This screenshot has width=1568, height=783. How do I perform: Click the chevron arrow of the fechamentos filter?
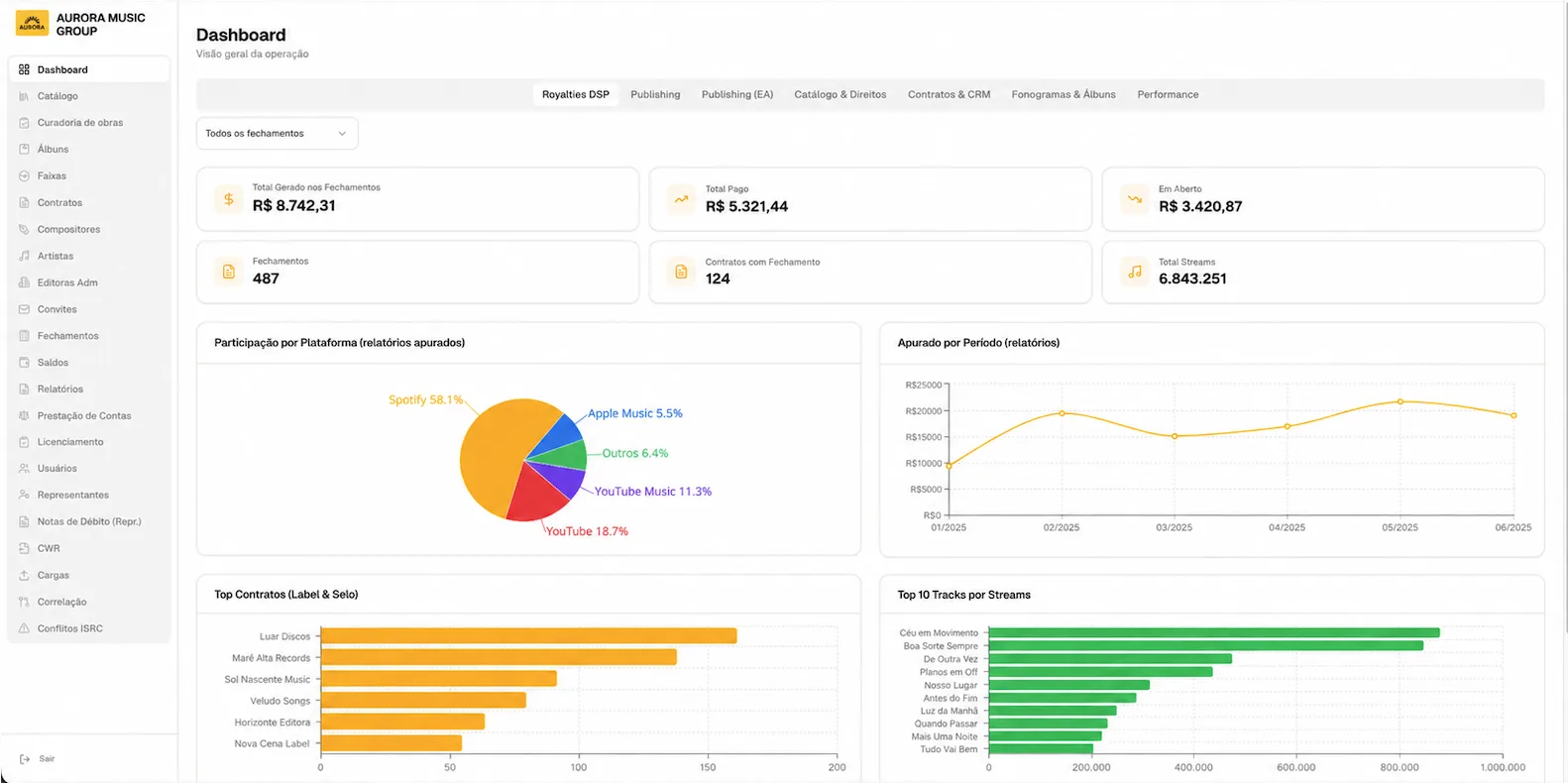tap(342, 134)
